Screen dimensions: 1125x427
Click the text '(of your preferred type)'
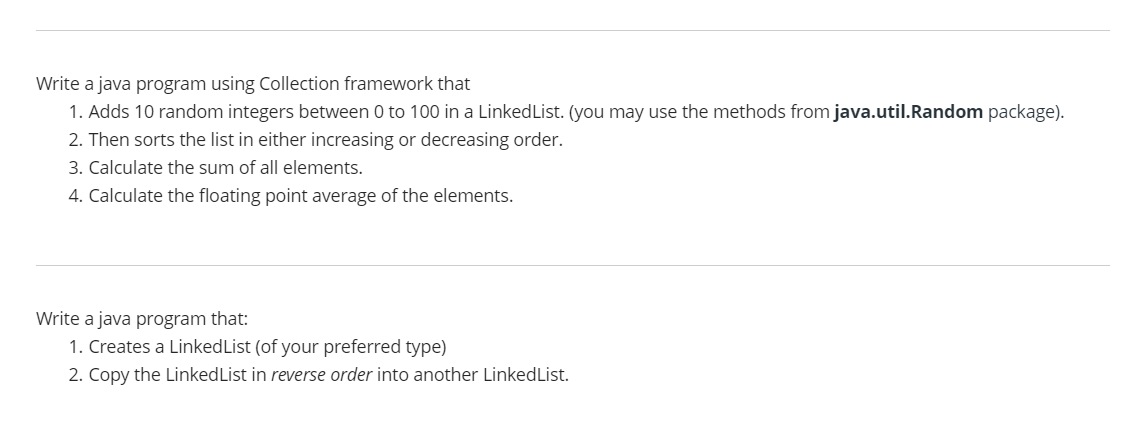350,347
